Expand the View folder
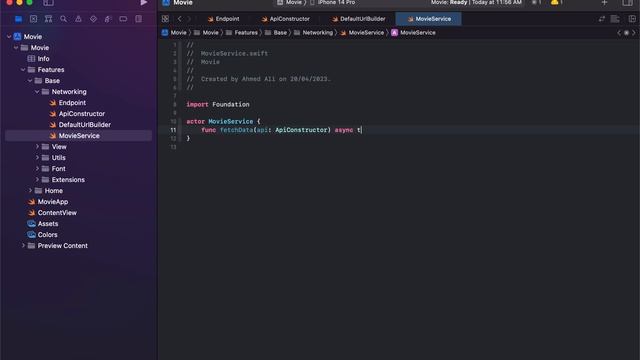The image size is (640, 360). click(x=37, y=147)
